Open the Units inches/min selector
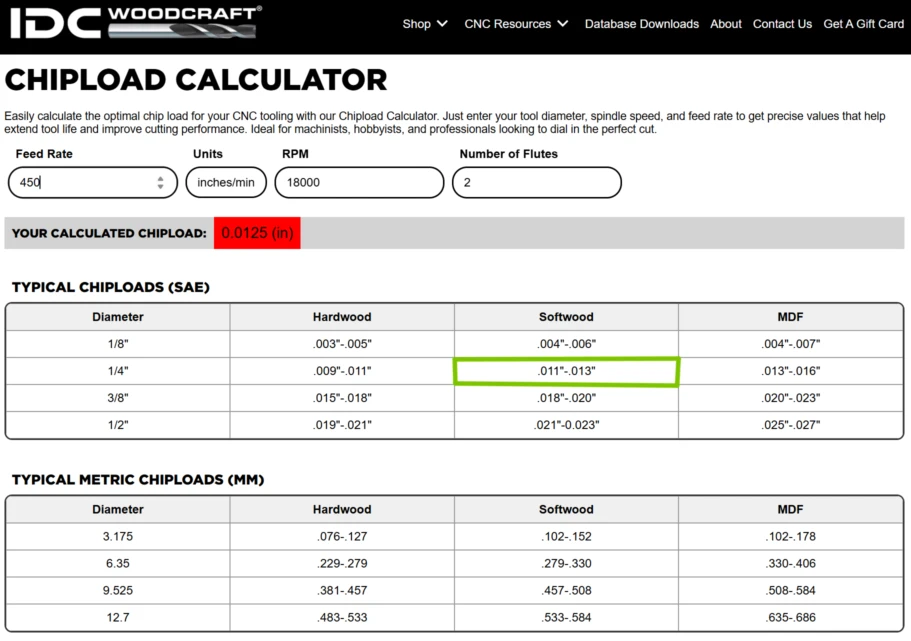The width and height of the screenshot is (911, 641). pyautogui.click(x=226, y=182)
